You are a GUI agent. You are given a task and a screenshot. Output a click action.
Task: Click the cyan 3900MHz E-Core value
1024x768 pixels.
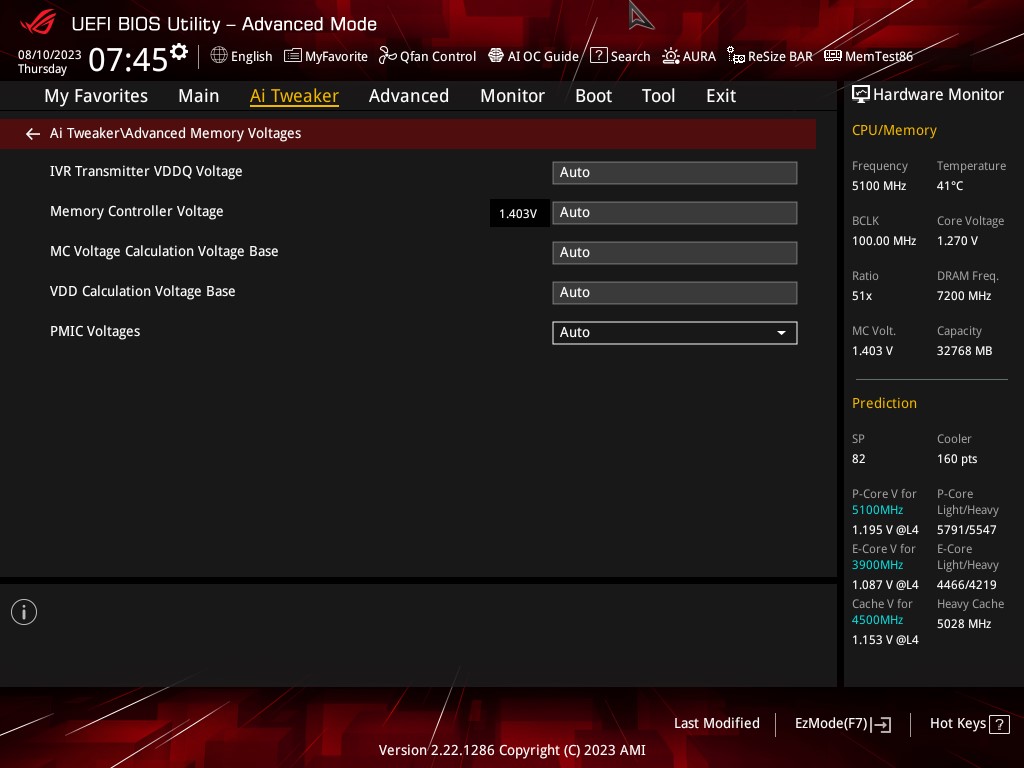coord(877,565)
